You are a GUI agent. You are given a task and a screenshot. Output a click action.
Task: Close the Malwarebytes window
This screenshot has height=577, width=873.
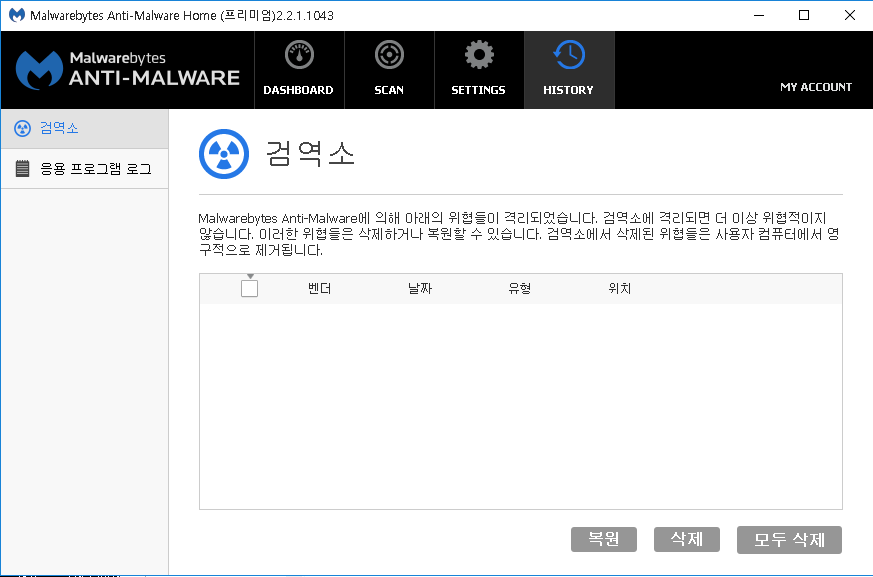850,15
